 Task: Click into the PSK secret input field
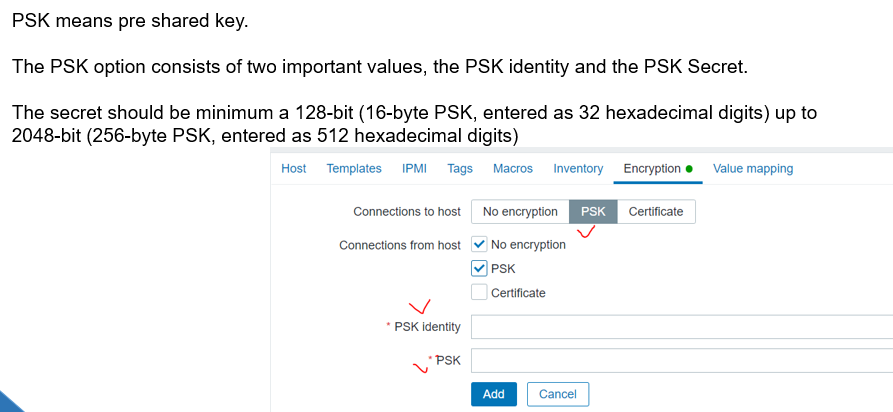pyautogui.click(x=682, y=361)
